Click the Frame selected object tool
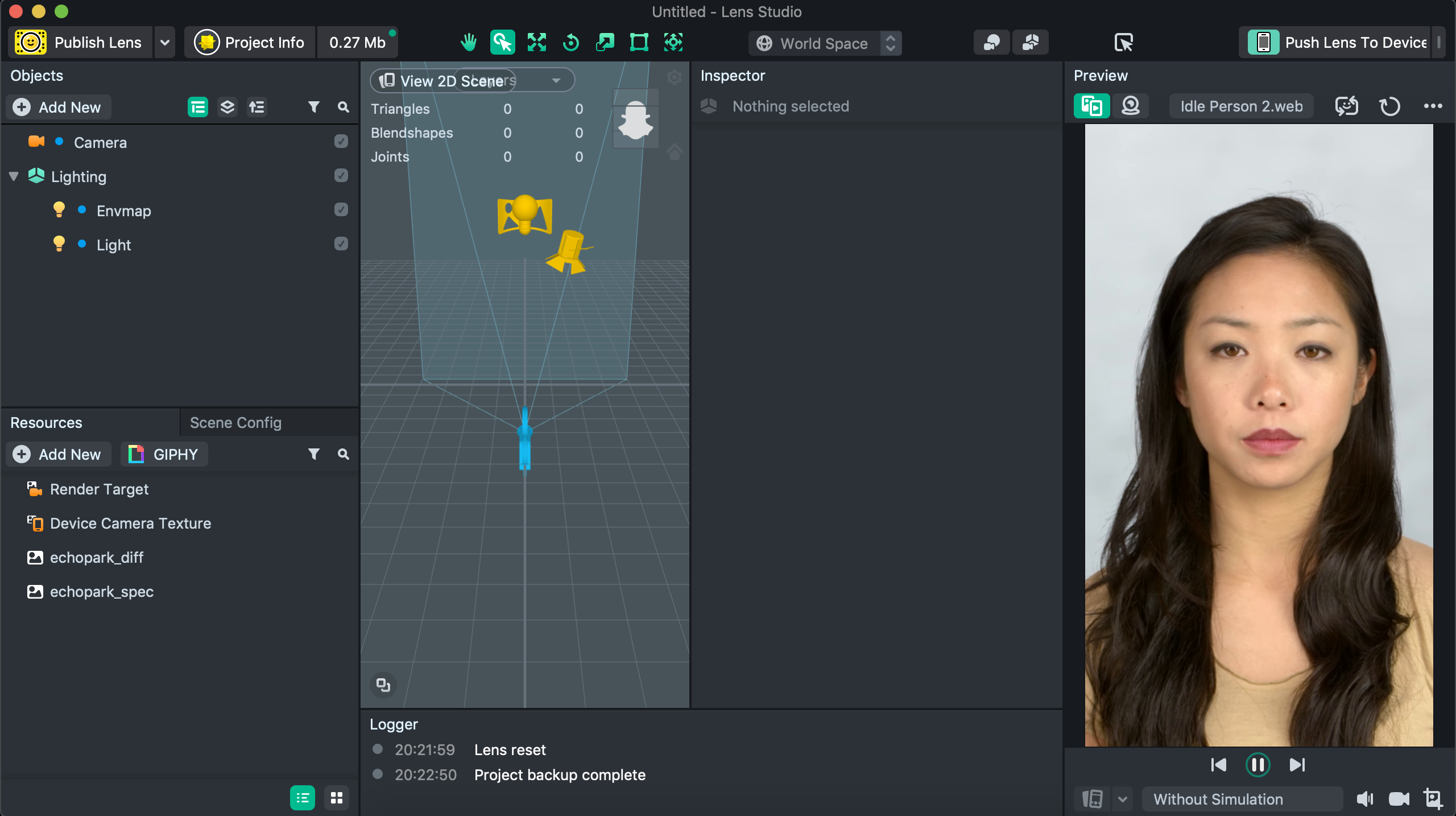Image resolution: width=1456 pixels, height=816 pixels. pyautogui.click(x=673, y=43)
